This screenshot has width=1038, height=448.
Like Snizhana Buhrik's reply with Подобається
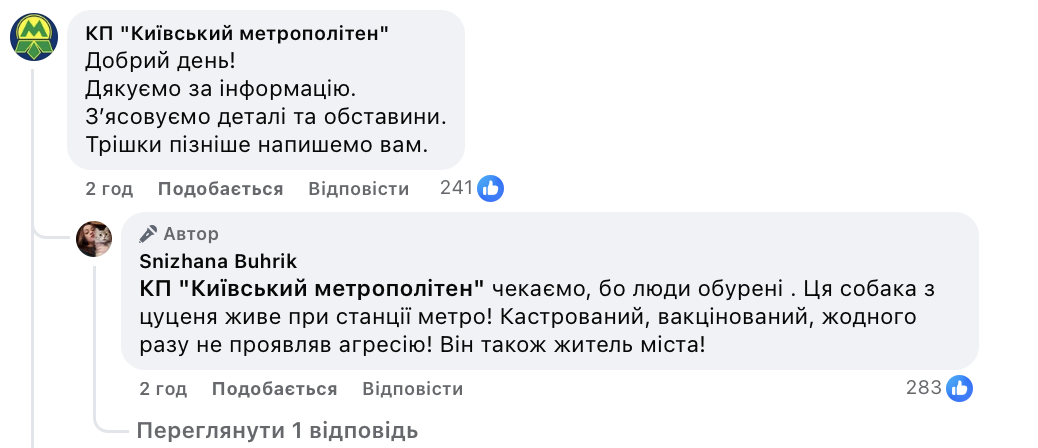click(274, 389)
